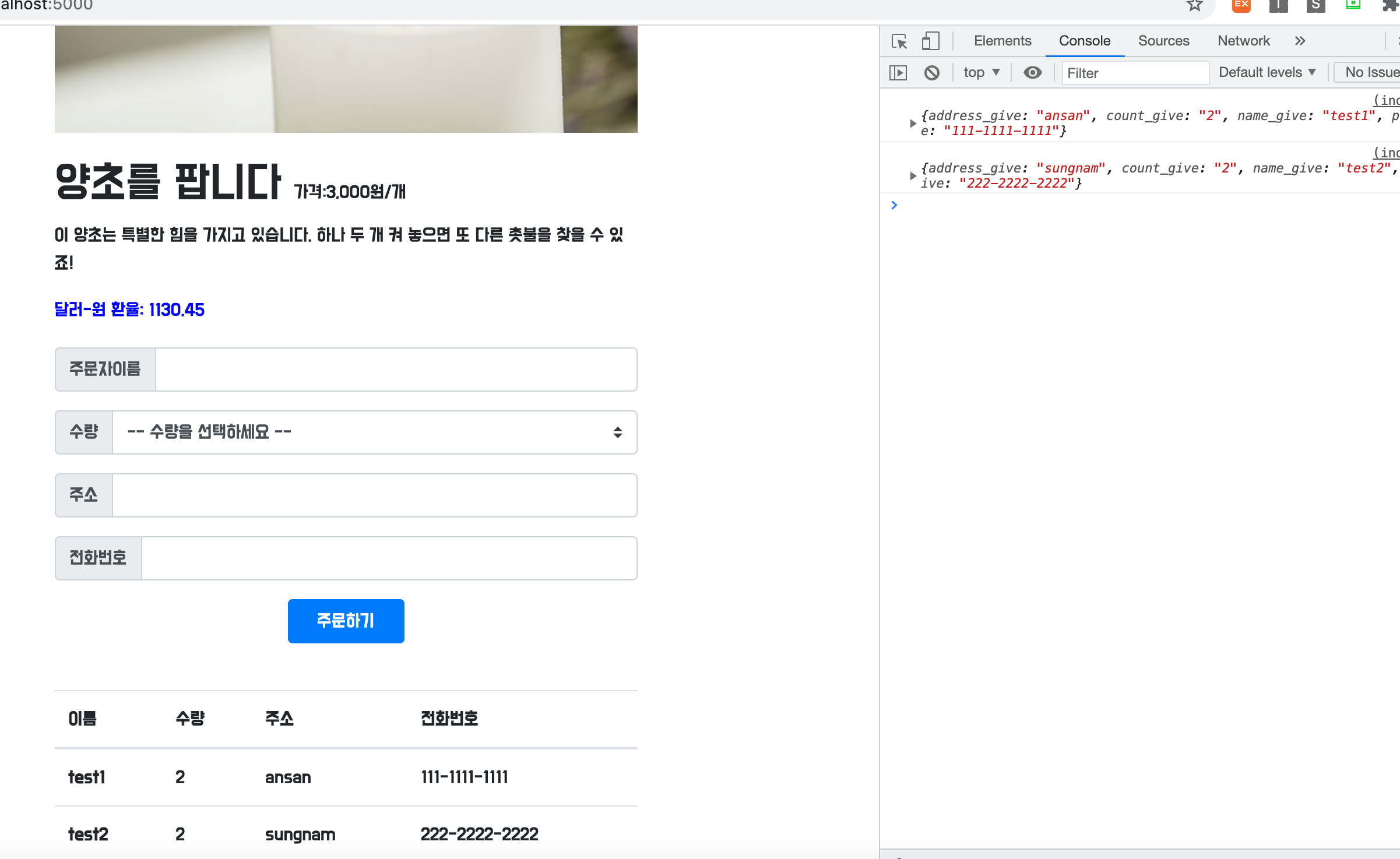Switch to the Network tab
This screenshot has height=859, width=1400.
pyautogui.click(x=1243, y=41)
